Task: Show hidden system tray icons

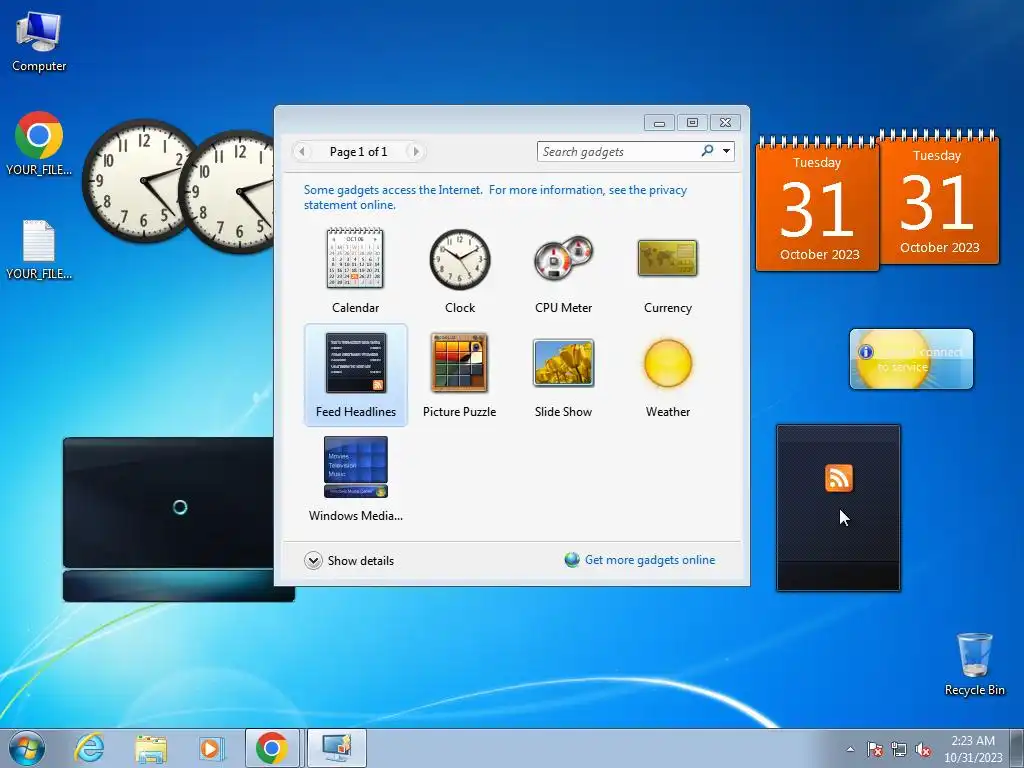Action: coord(850,749)
